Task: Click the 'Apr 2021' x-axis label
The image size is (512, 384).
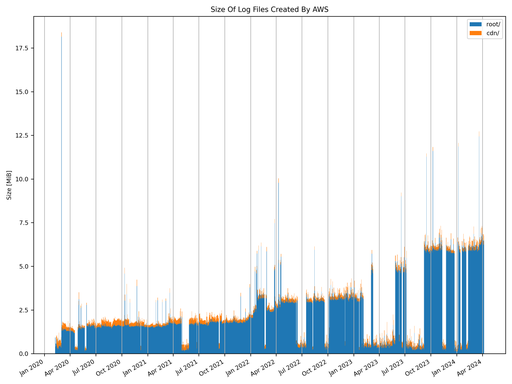Action: tap(160, 367)
